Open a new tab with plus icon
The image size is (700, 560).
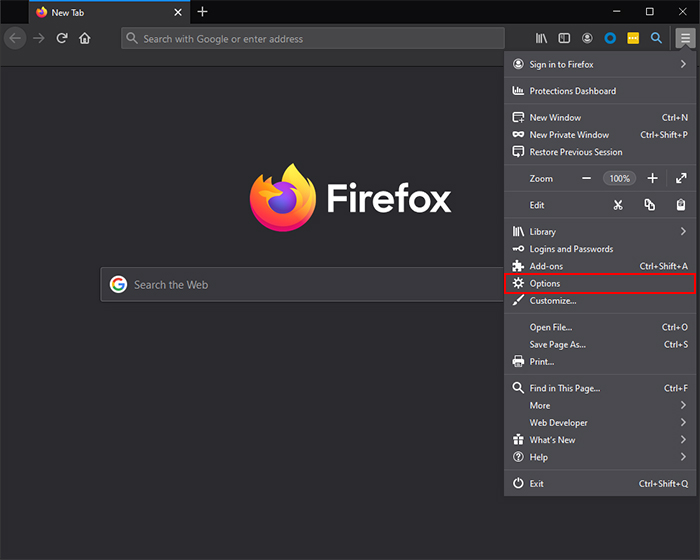tap(202, 12)
